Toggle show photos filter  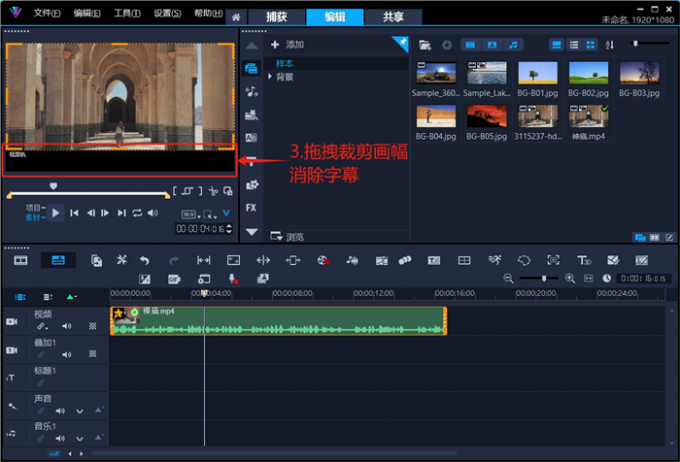tap(492, 45)
